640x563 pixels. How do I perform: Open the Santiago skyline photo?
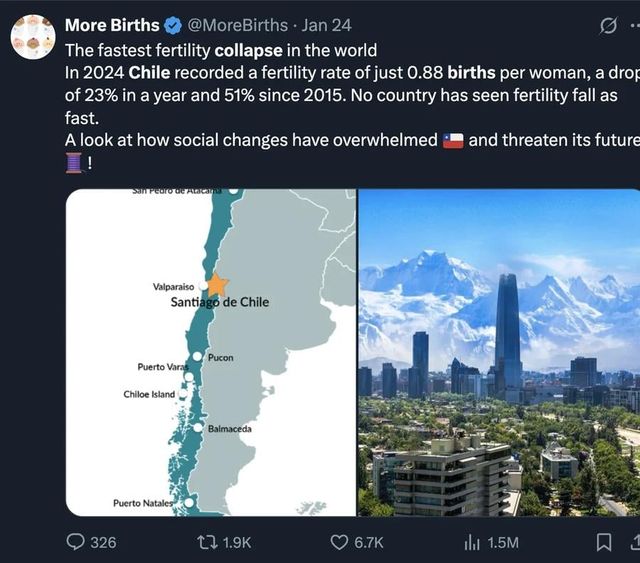click(x=499, y=352)
